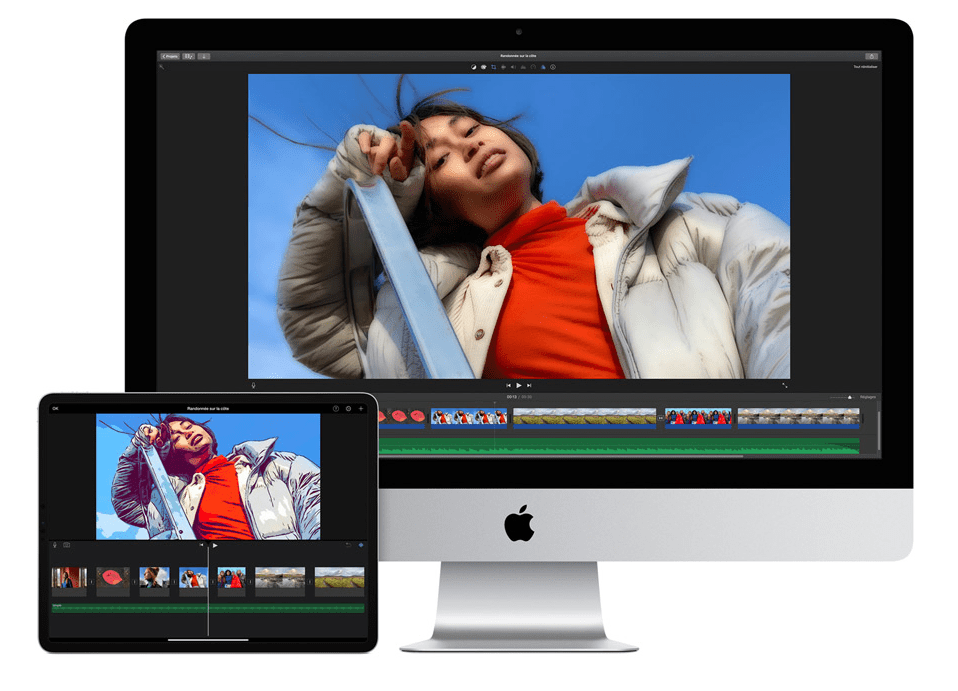Mute audio with the speaker icon near Réglages
This screenshot has width=958, height=691.
tap(849, 398)
